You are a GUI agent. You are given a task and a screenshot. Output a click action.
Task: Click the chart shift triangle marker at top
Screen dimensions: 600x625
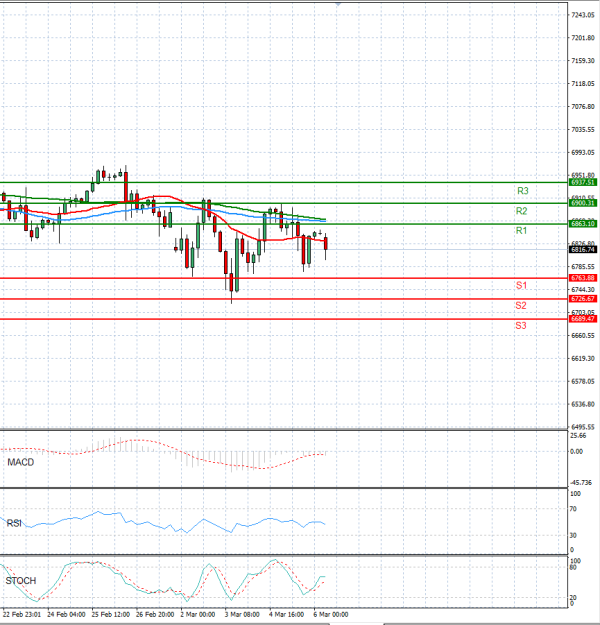point(338,5)
